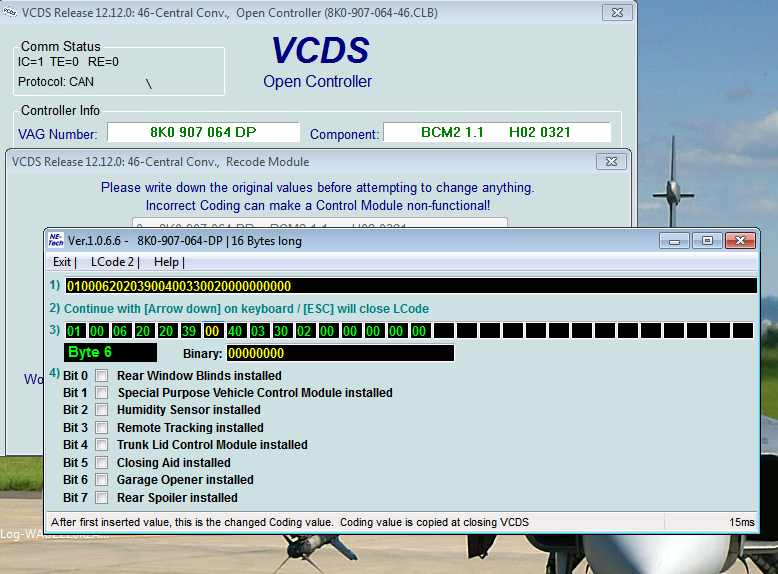Tick Bit 1 Special Purpose Vehicle Control Module
The width and height of the screenshot is (778, 574).
pos(102,393)
